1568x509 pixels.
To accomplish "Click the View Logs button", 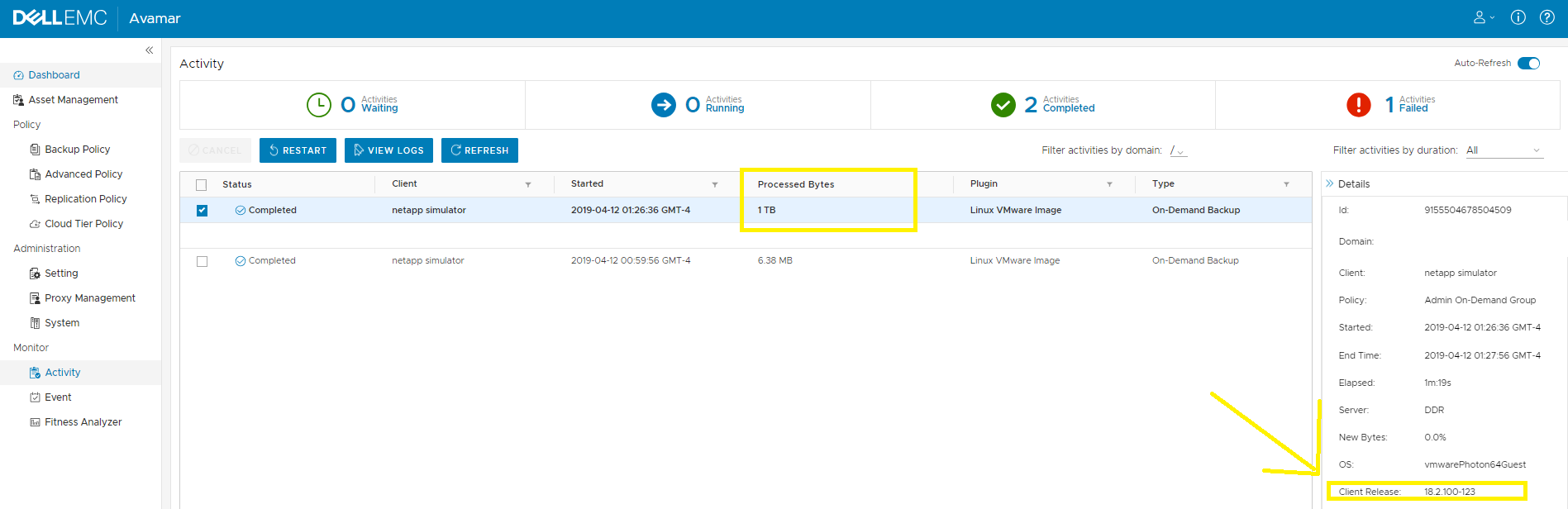I will tap(388, 150).
